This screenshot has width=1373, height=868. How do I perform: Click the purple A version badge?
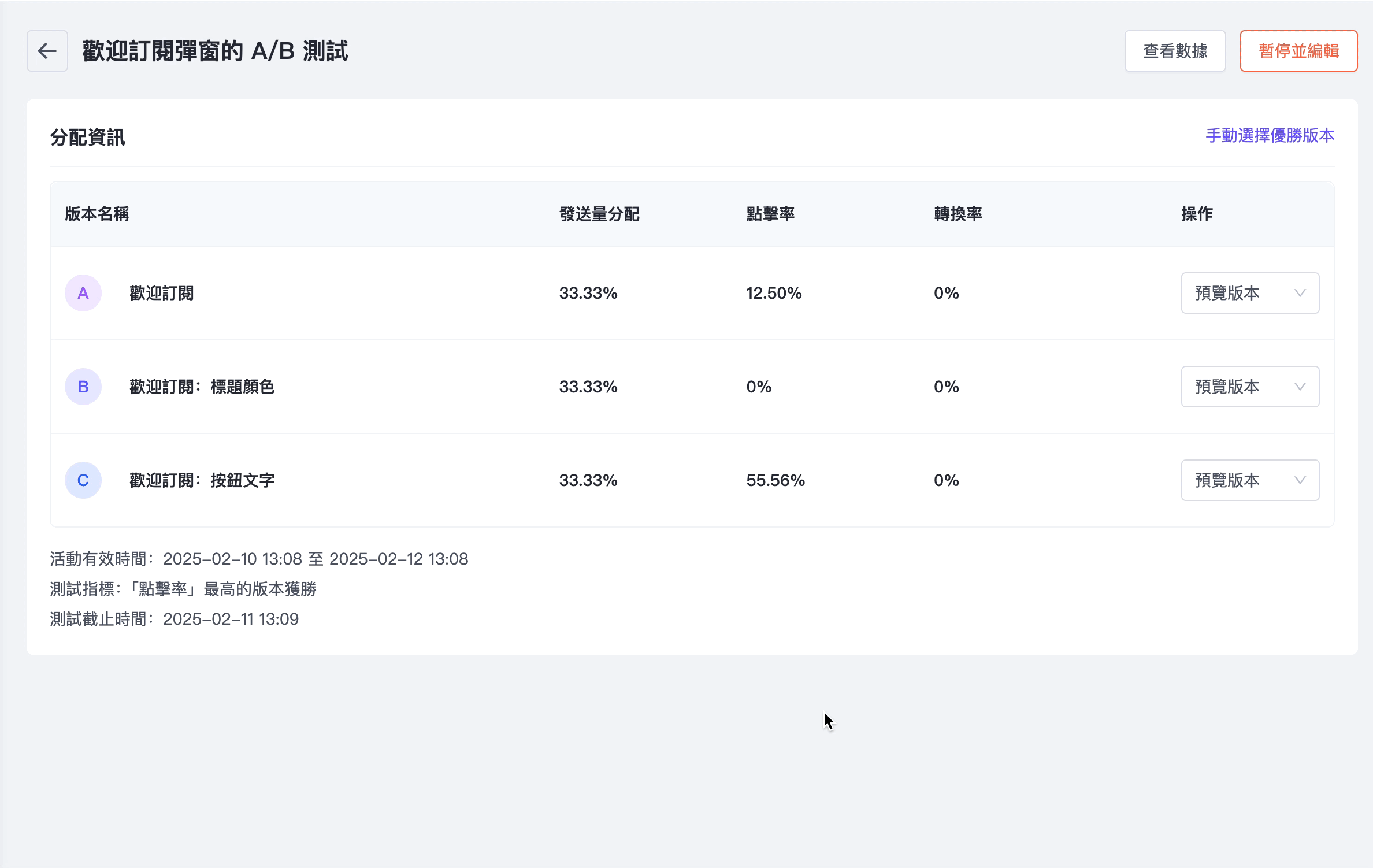tap(83, 293)
